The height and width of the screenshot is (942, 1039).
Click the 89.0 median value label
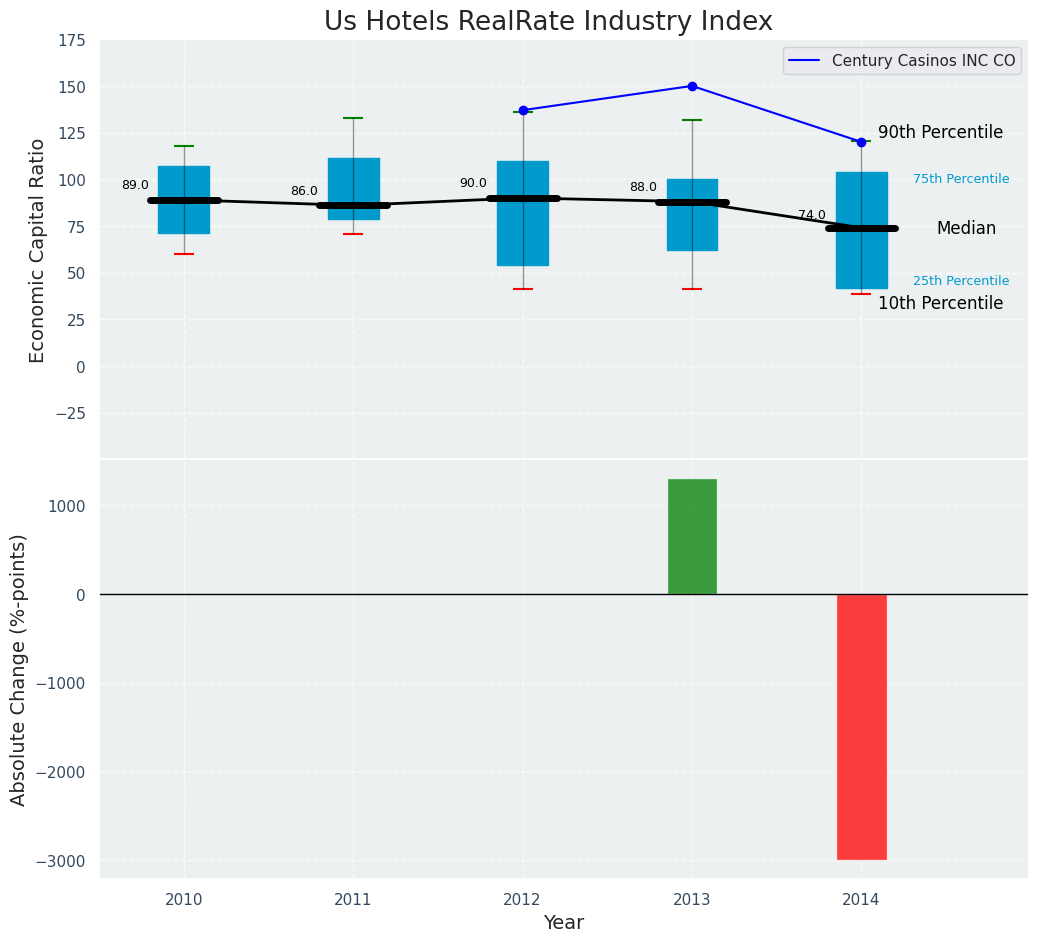coord(135,185)
